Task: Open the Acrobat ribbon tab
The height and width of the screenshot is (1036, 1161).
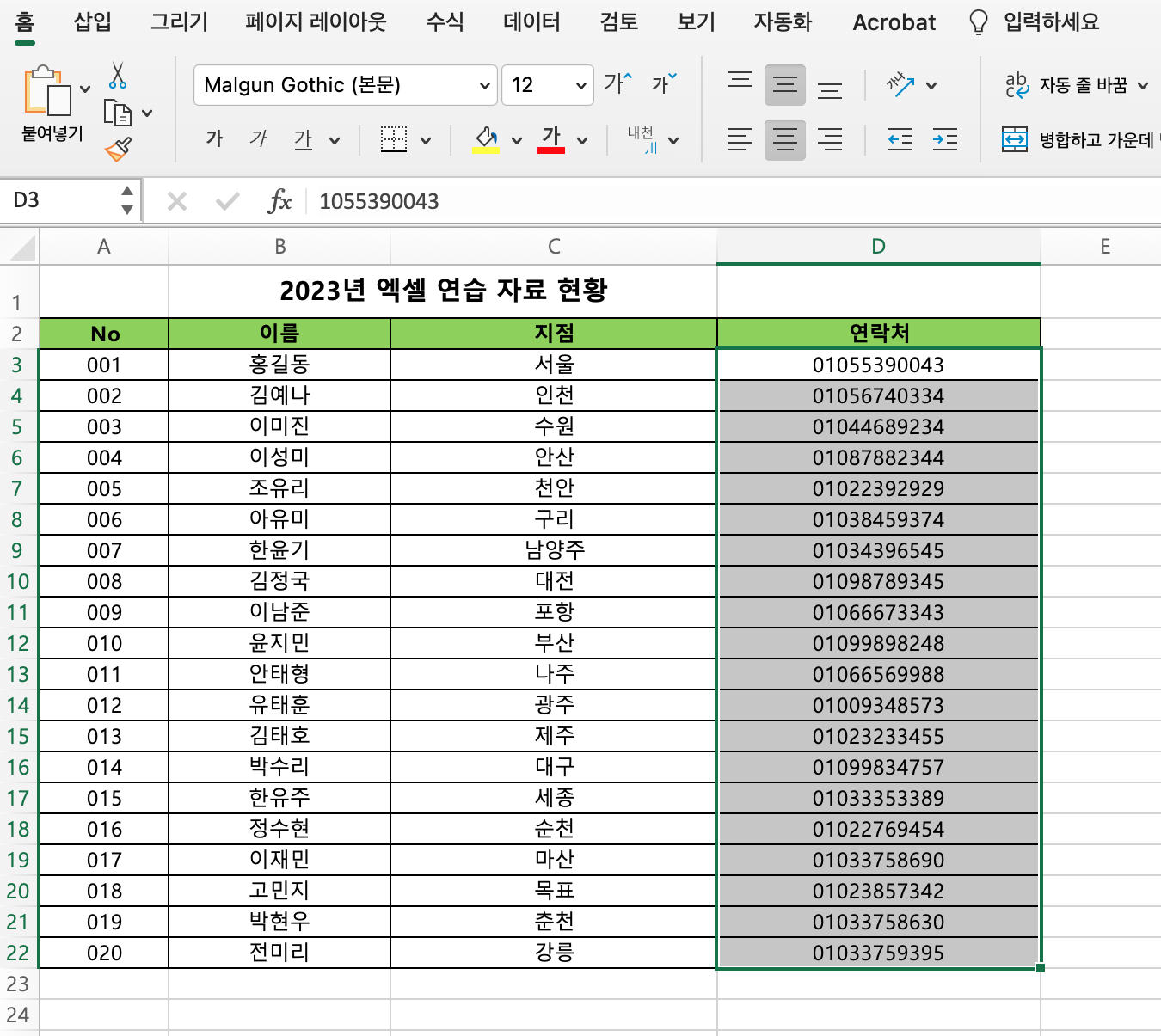Action: (x=894, y=22)
